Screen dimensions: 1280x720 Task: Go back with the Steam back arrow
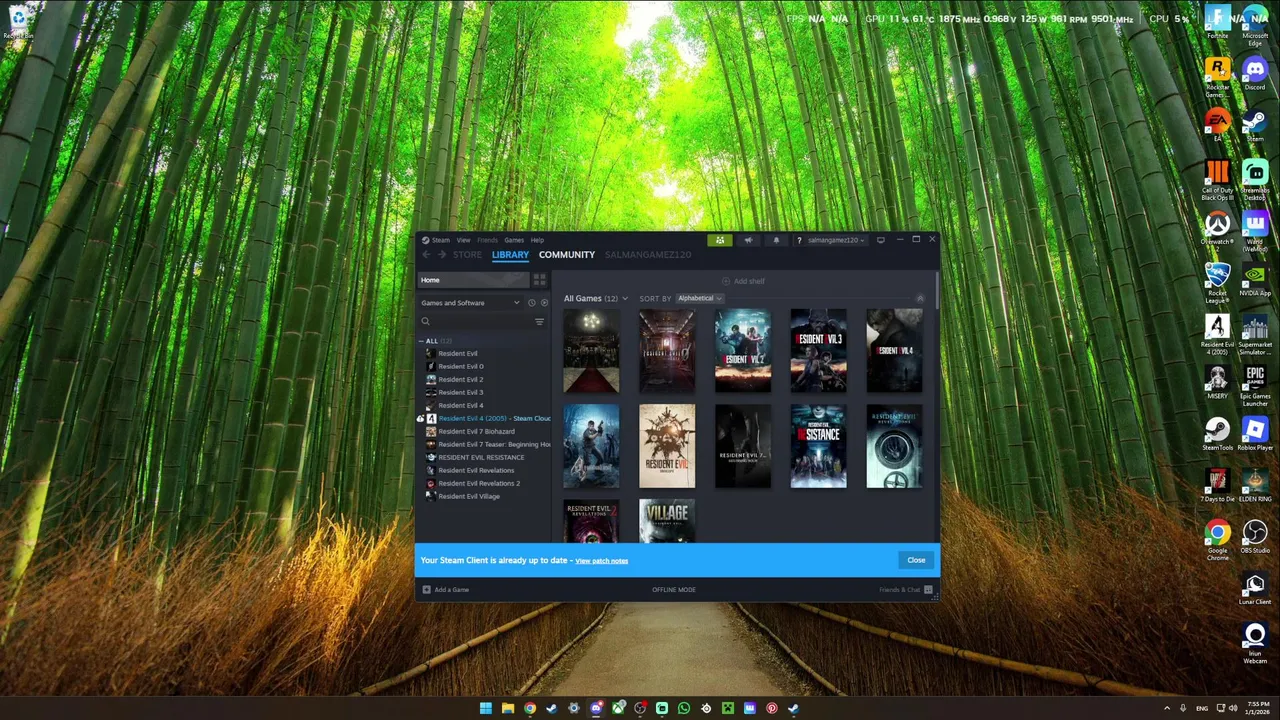coord(426,255)
